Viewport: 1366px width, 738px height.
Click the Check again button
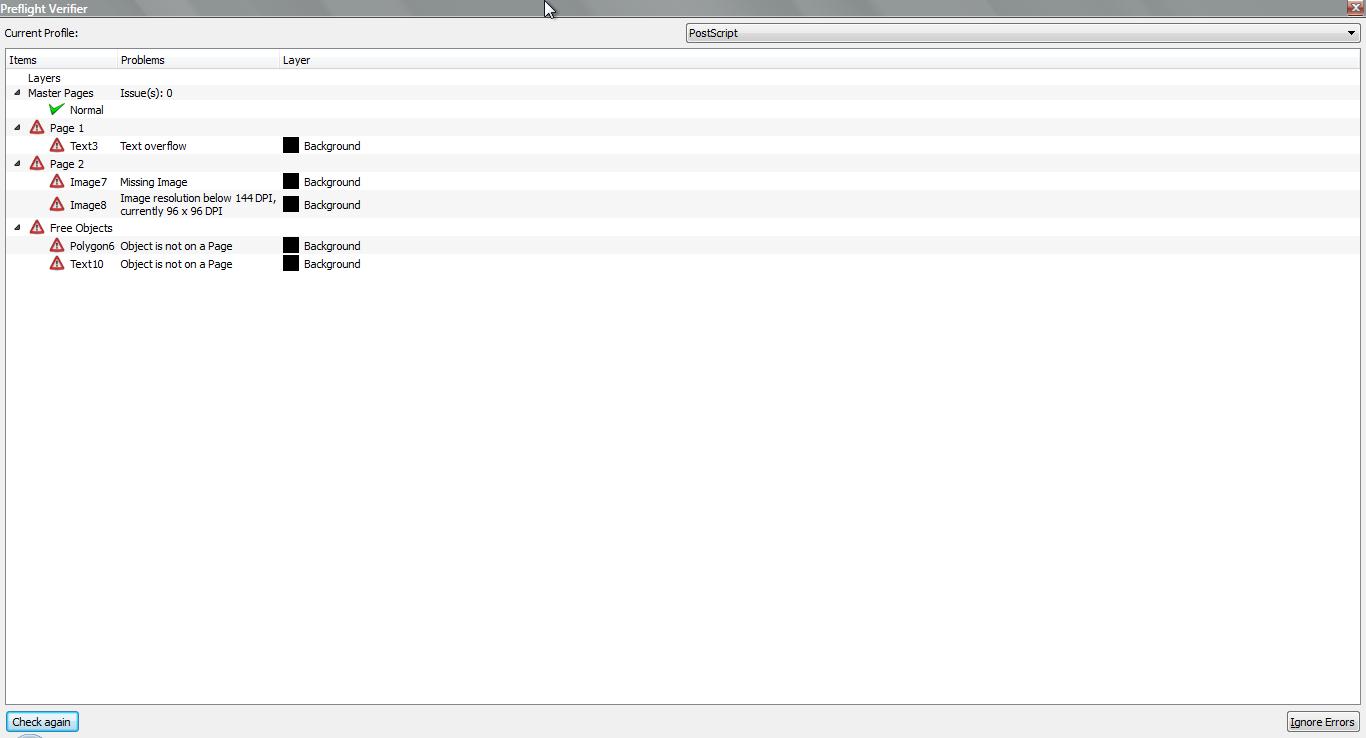(42, 722)
